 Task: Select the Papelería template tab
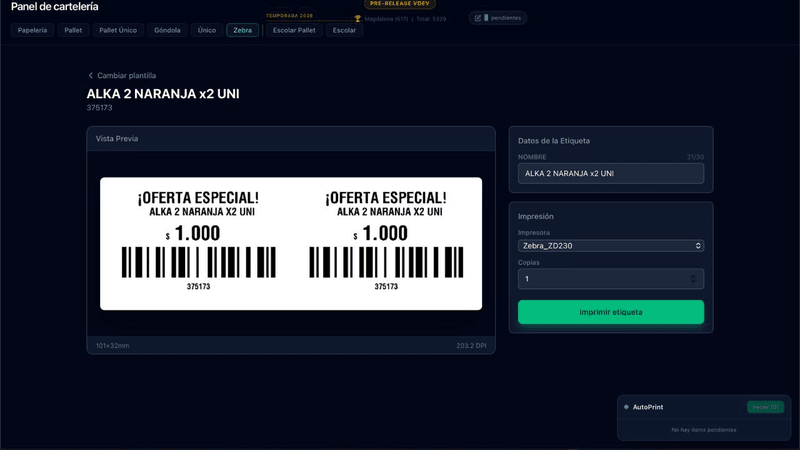coord(32,30)
